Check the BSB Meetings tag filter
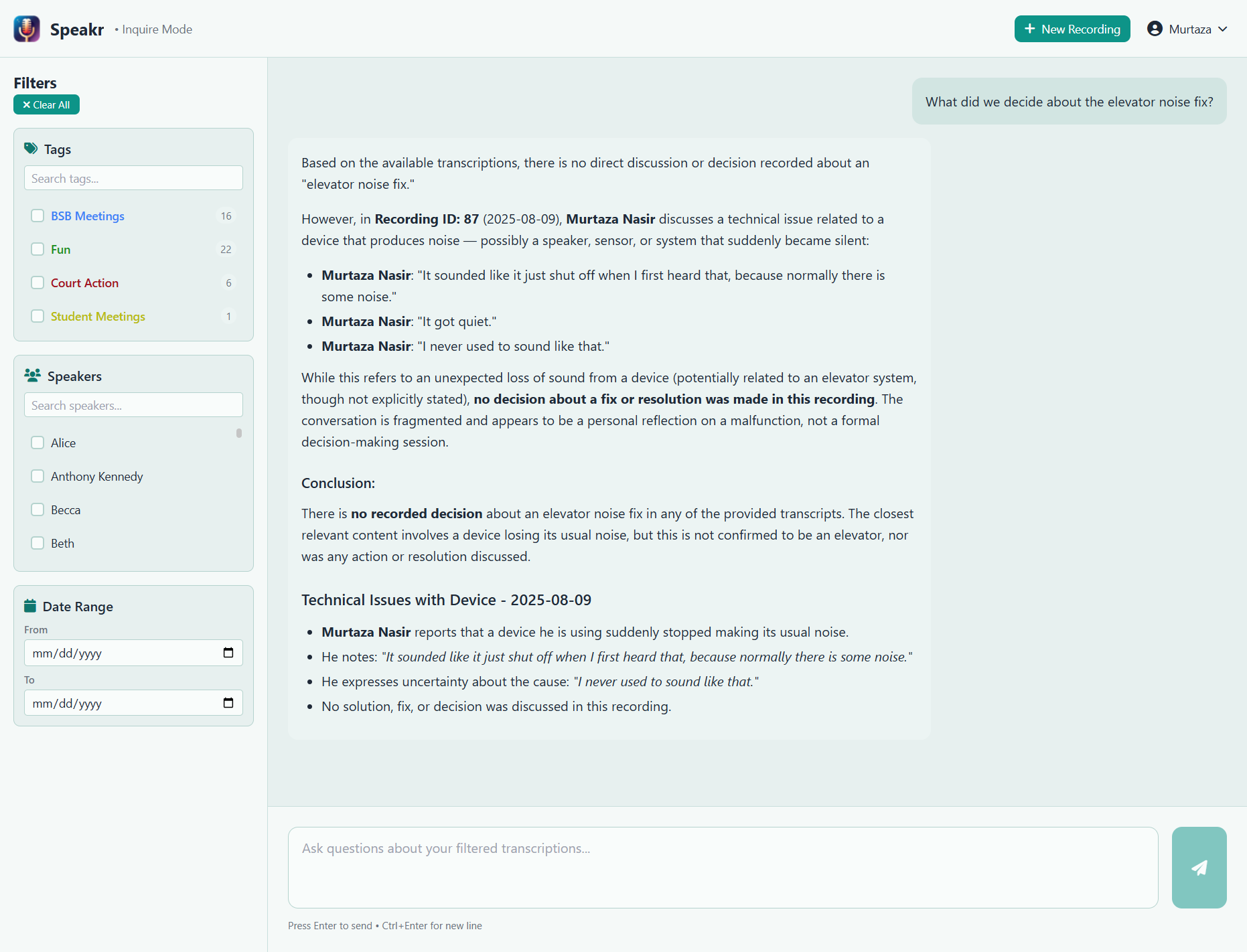This screenshot has width=1247, height=952. coord(38,216)
